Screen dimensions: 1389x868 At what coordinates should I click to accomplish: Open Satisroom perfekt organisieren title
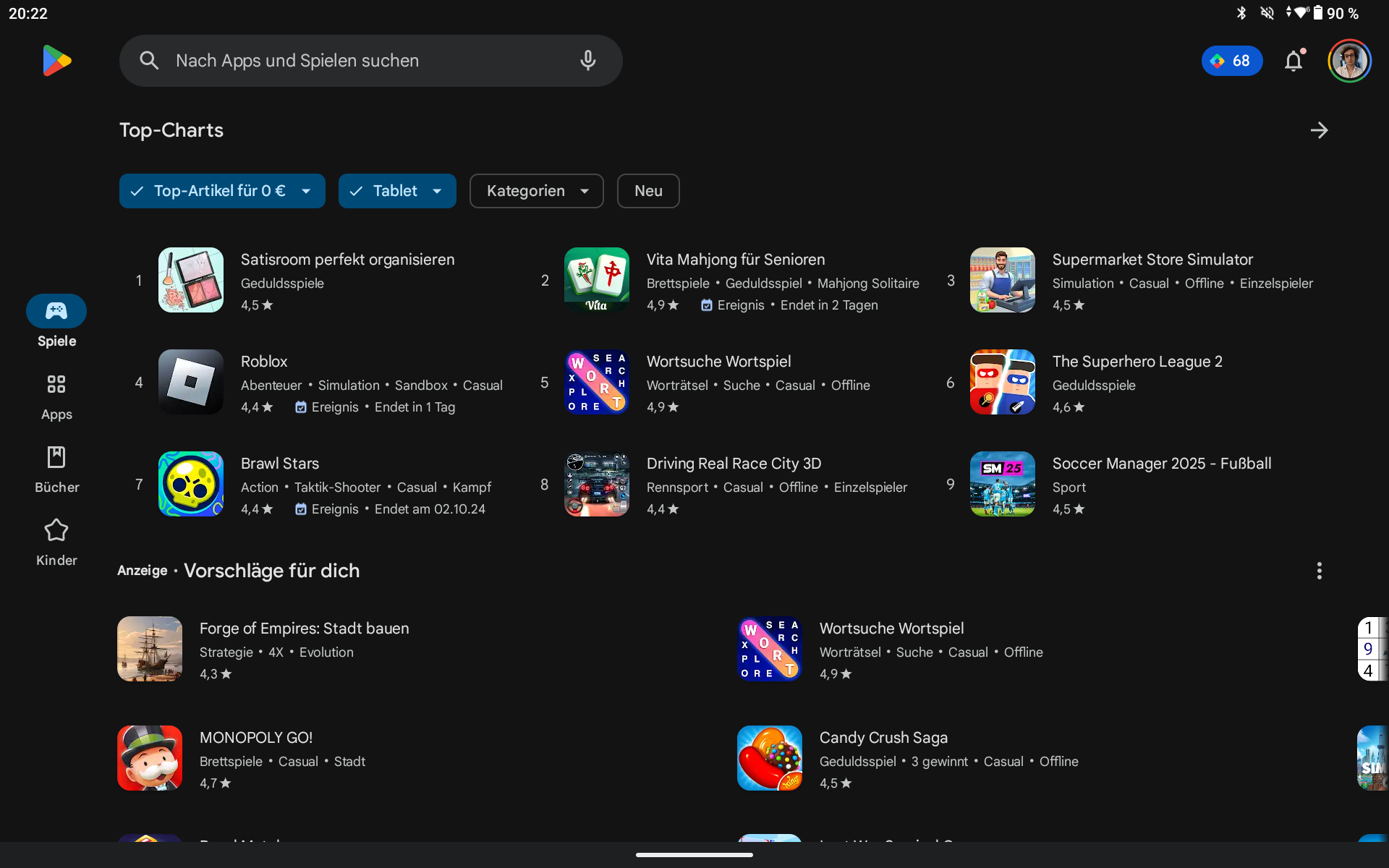click(348, 260)
